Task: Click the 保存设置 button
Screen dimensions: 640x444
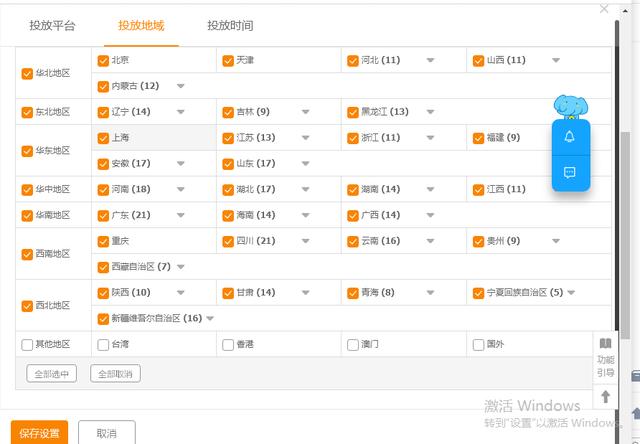Action: [x=39, y=433]
